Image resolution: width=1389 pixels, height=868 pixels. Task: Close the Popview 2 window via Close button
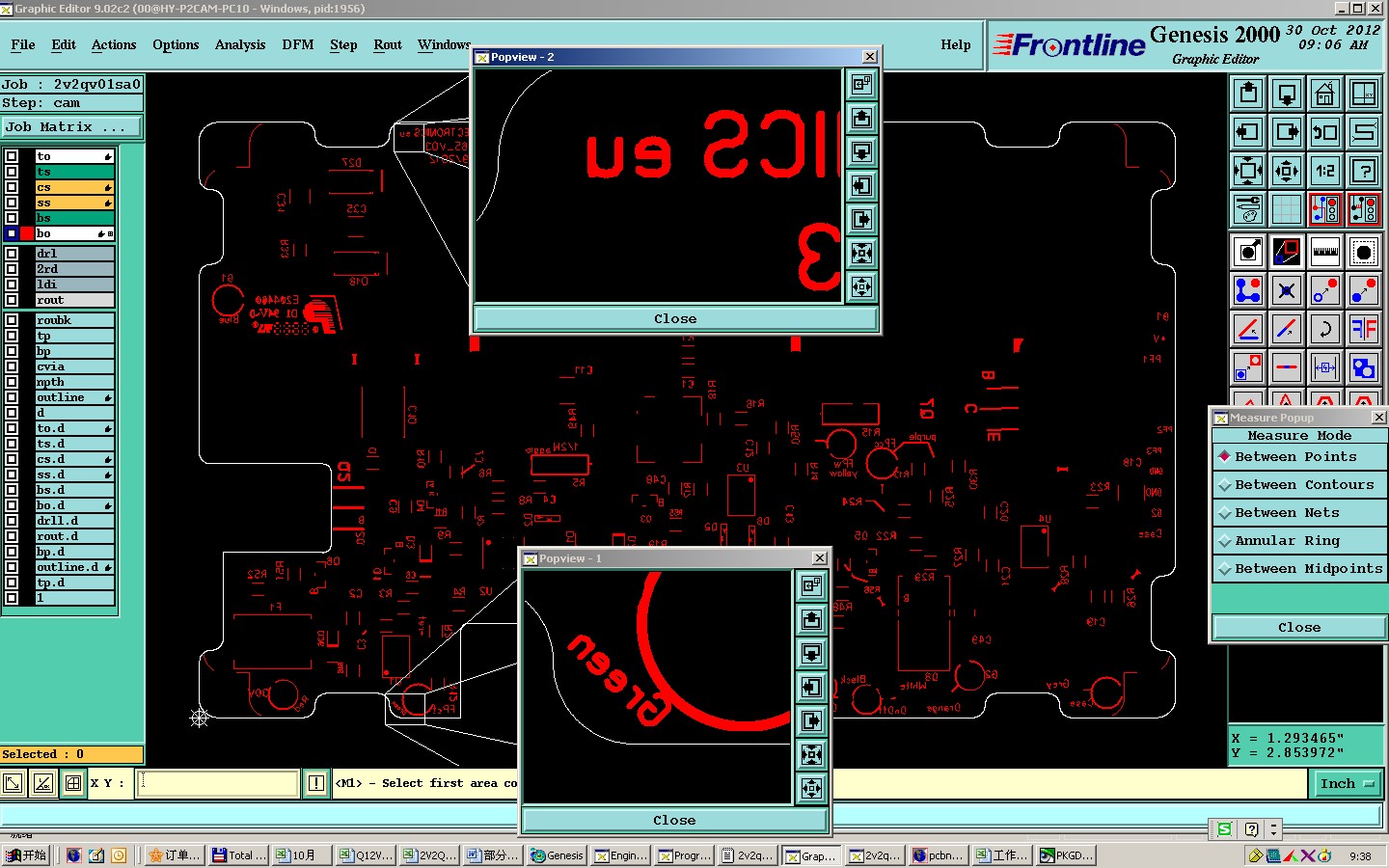pyautogui.click(x=675, y=318)
